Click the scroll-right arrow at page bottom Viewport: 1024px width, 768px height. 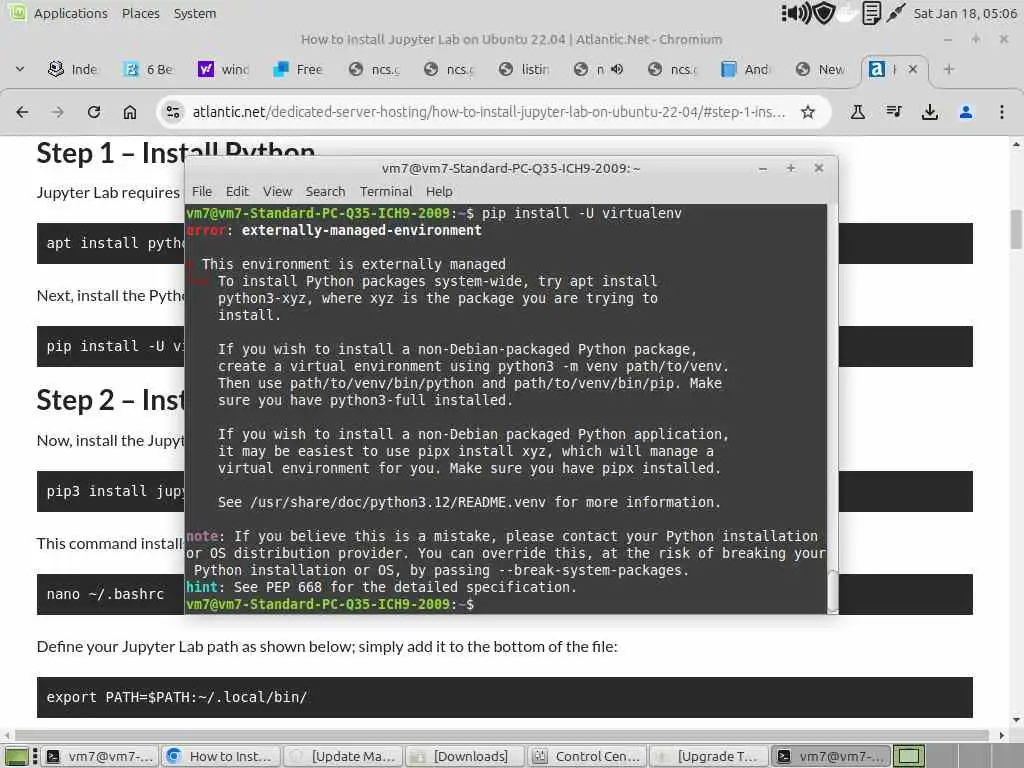[1002, 735]
